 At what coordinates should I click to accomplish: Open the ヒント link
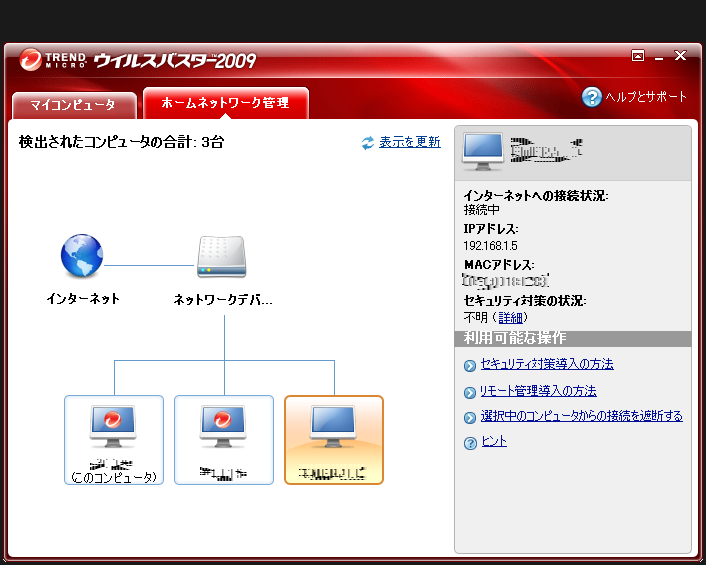pyautogui.click(x=494, y=441)
